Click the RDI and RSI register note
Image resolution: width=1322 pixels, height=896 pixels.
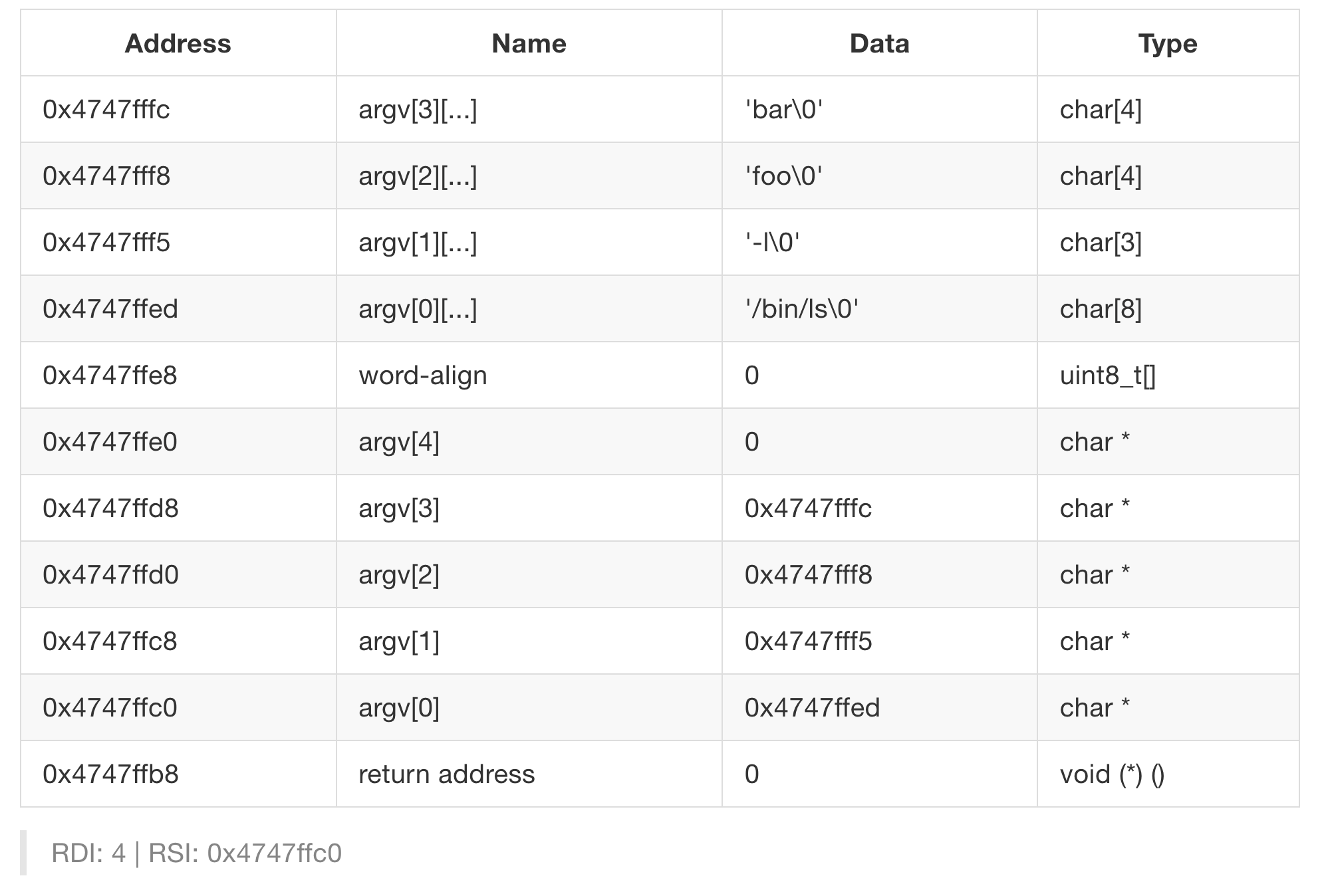click(197, 853)
